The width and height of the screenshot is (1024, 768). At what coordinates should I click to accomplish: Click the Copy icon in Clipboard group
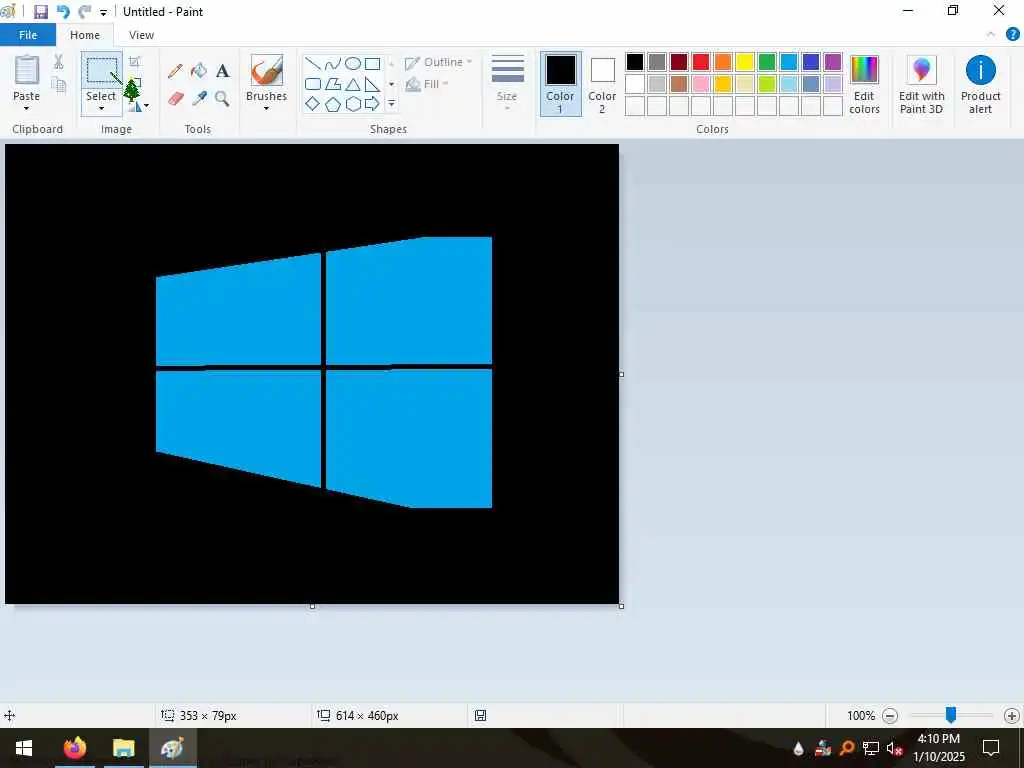tap(58, 85)
